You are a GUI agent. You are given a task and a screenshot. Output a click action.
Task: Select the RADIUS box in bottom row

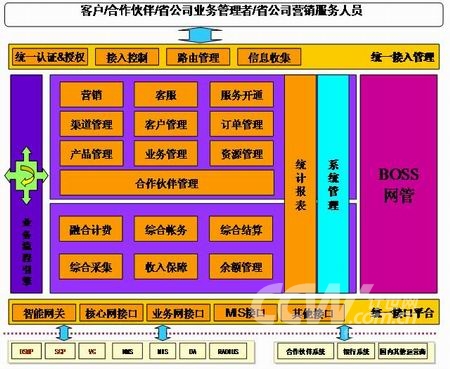(228, 351)
